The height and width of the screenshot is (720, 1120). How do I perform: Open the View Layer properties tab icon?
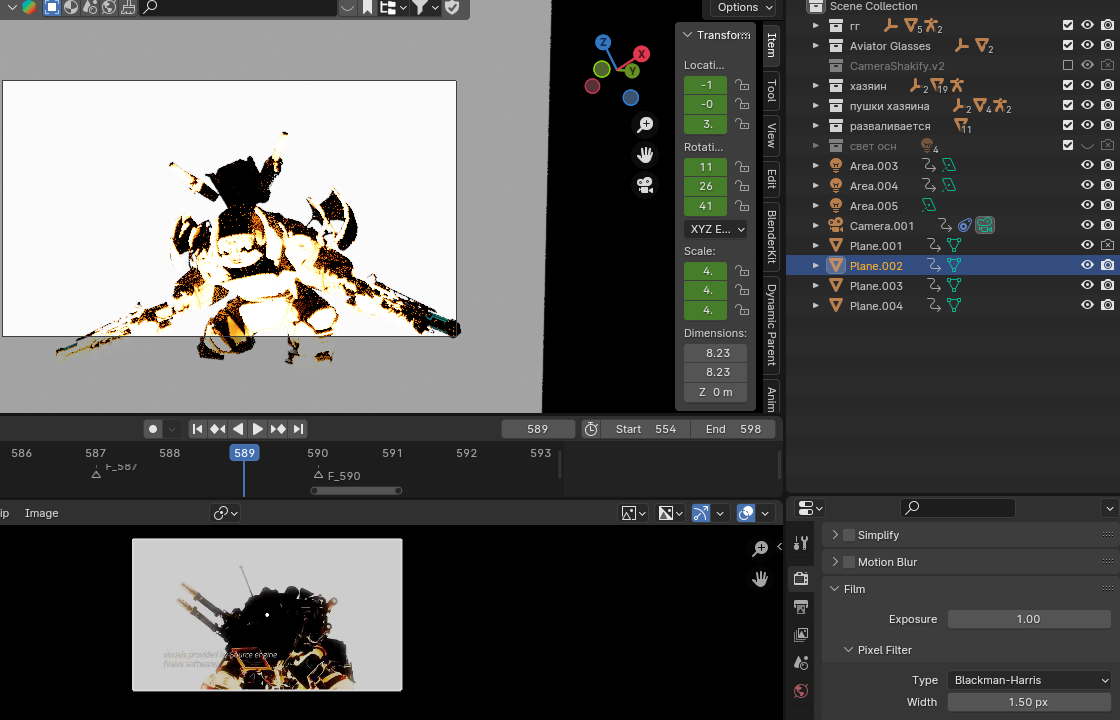point(800,635)
